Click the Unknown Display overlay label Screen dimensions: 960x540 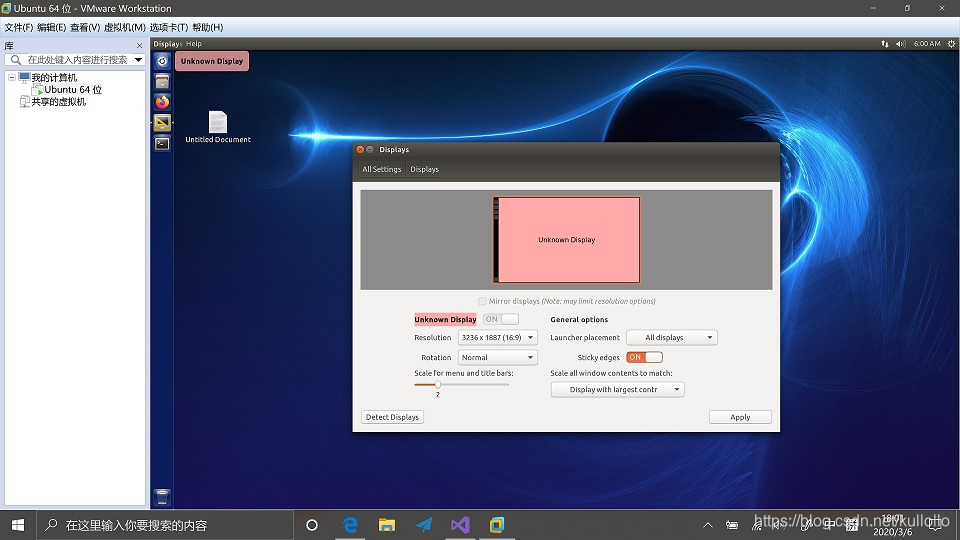[212, 61]
